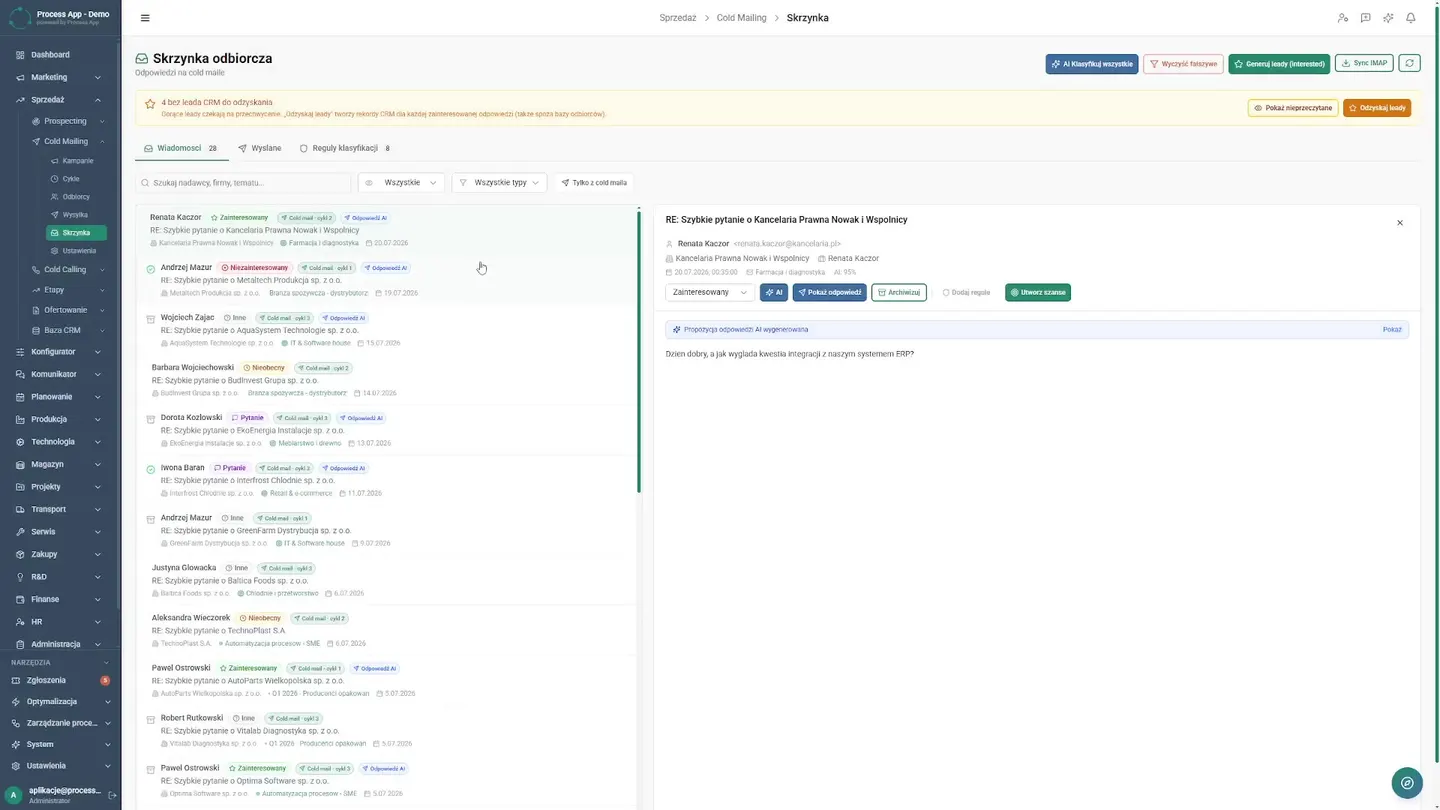Open the notifications bell

[x=1411, y=18]
